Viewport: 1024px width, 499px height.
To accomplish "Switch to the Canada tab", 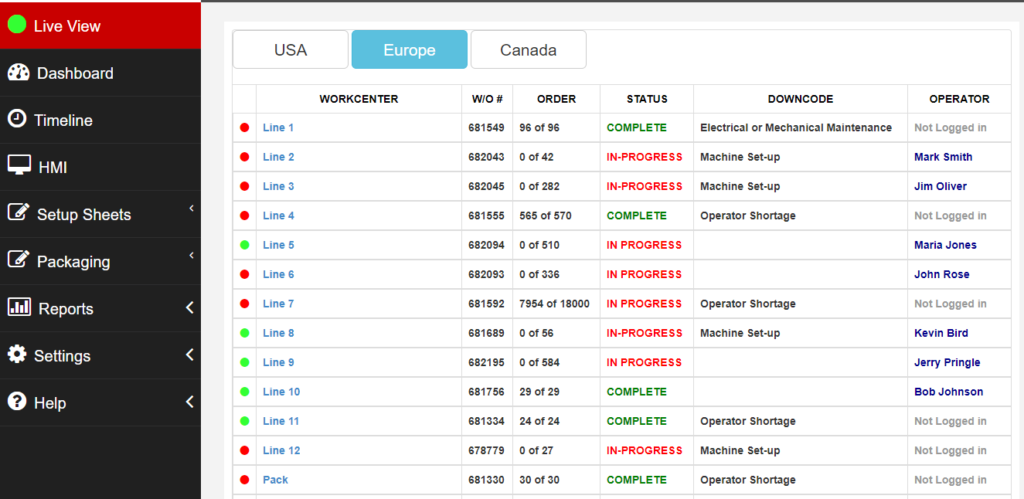I will pyautogui.click(x=528, y=50).
